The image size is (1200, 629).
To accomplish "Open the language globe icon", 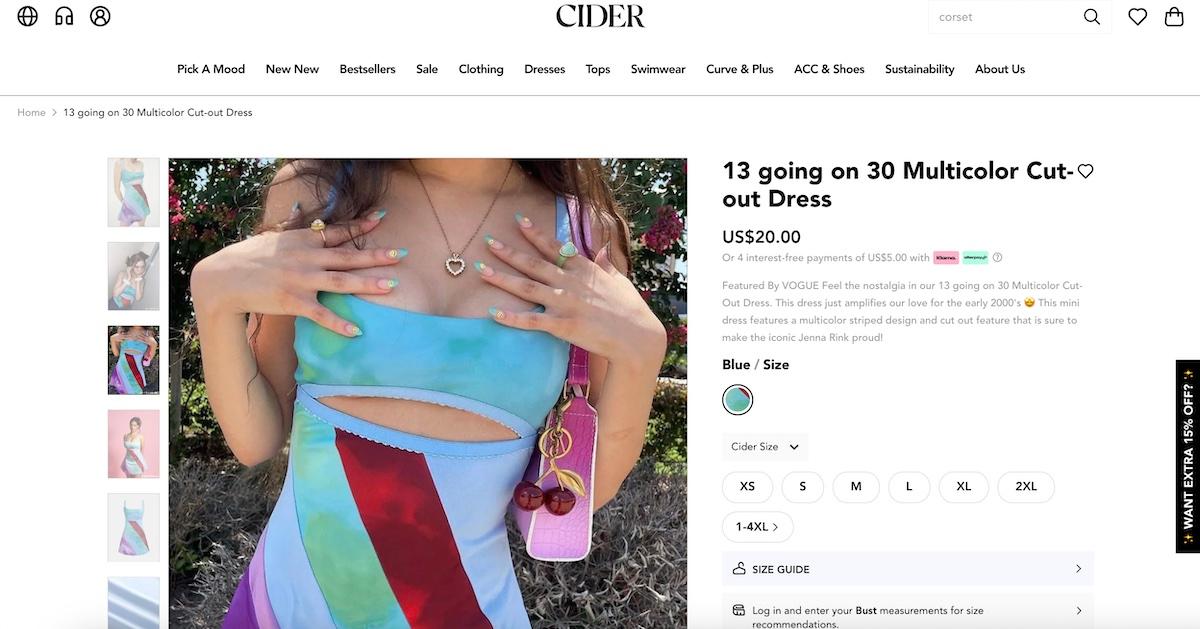I will pyautogui.click(x=28, y=16).
